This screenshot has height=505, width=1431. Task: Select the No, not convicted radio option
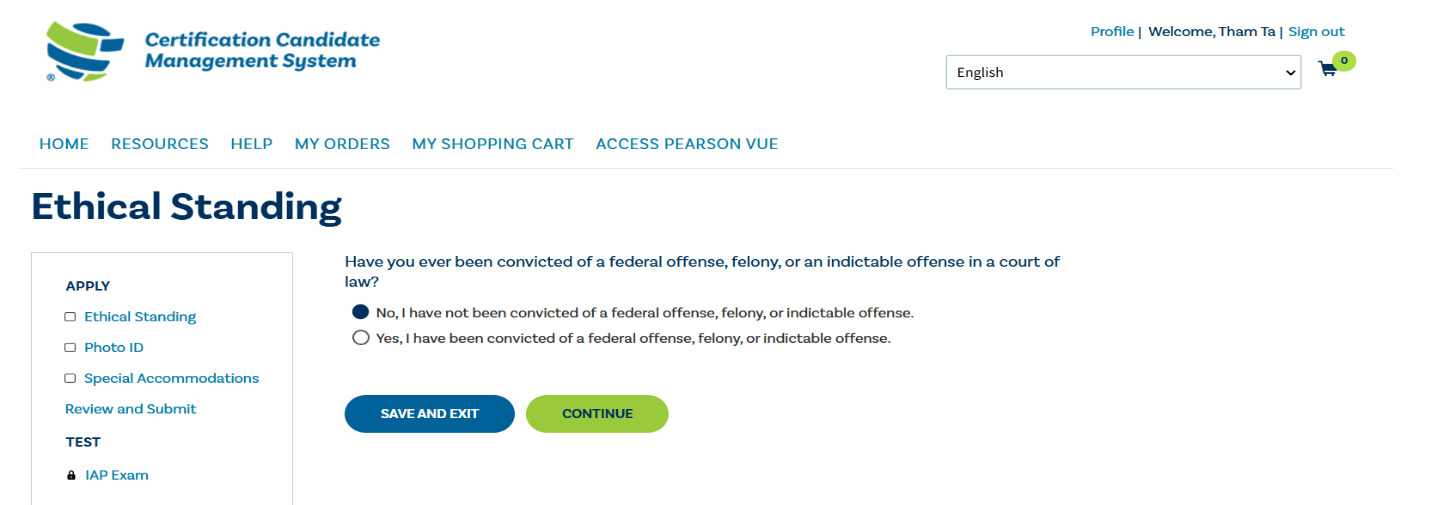pos(361,312)
